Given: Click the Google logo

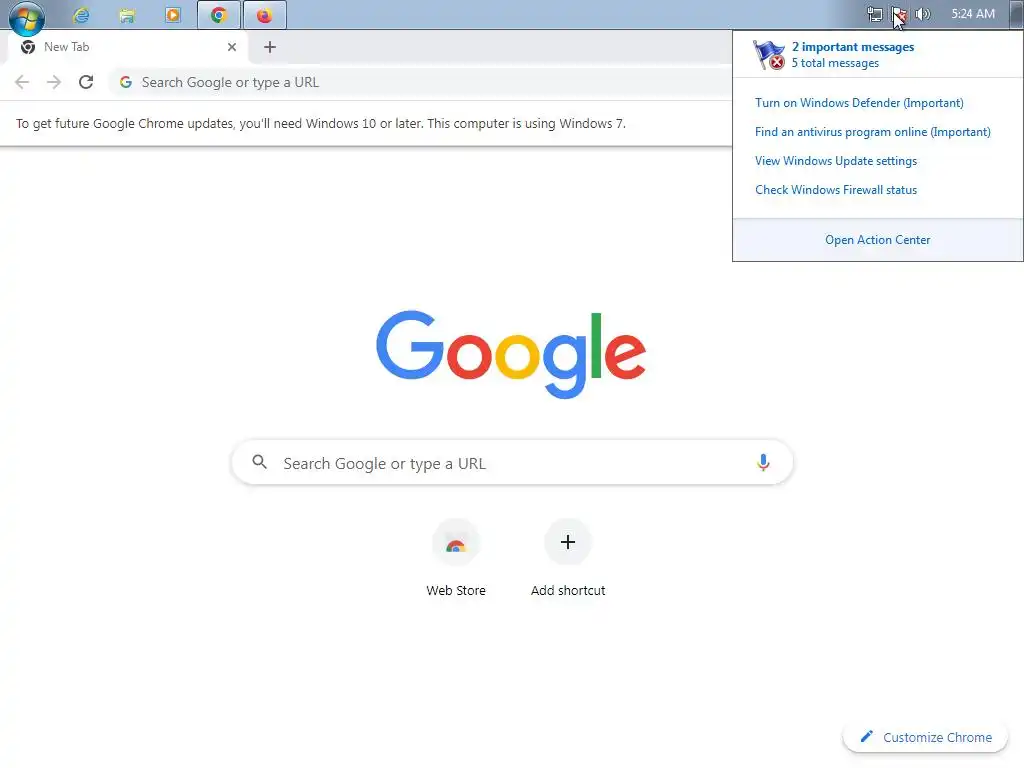Looking at the screenshot, I should [x=511, y=353].
